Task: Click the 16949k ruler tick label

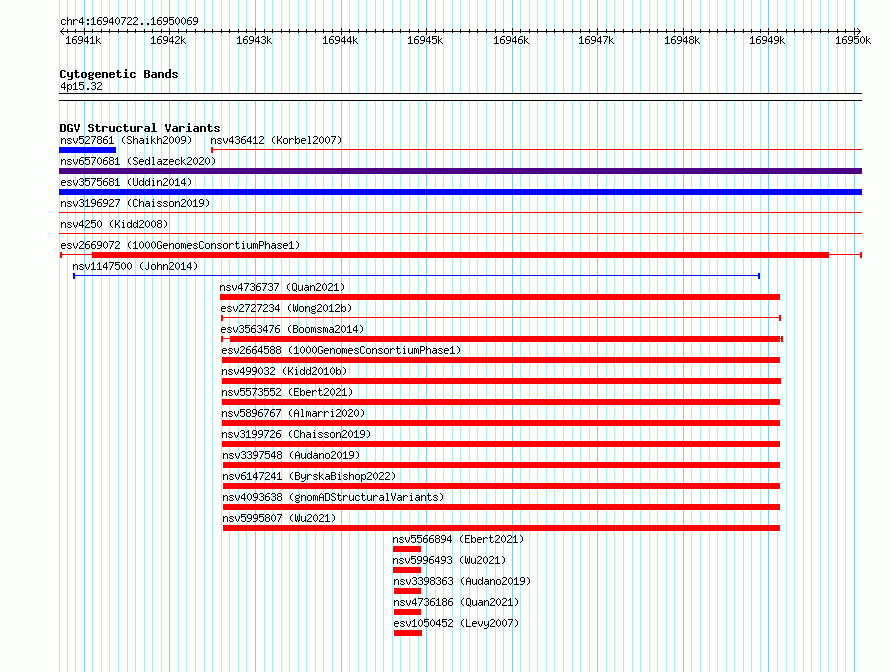Action: (767, 40)
